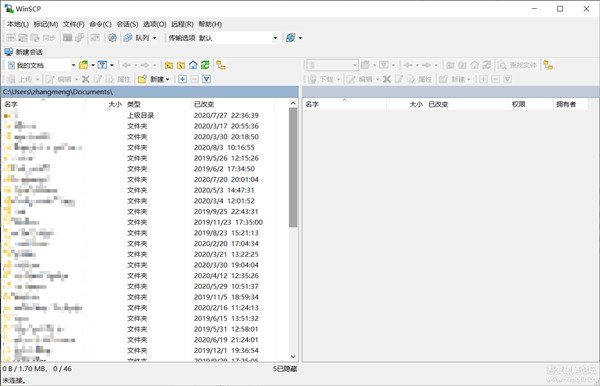Sort local files by 名字 column
Viewport: 600px width, 386px height.
click(x=43, y=104)
